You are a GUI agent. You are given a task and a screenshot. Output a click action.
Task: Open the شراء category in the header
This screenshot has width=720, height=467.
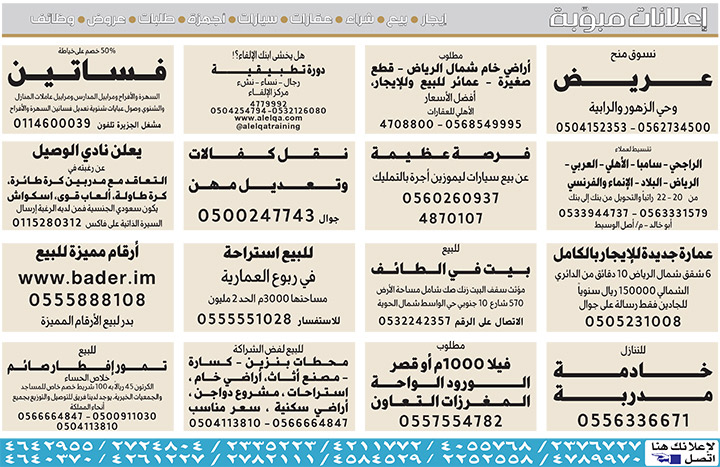[359, 19]
